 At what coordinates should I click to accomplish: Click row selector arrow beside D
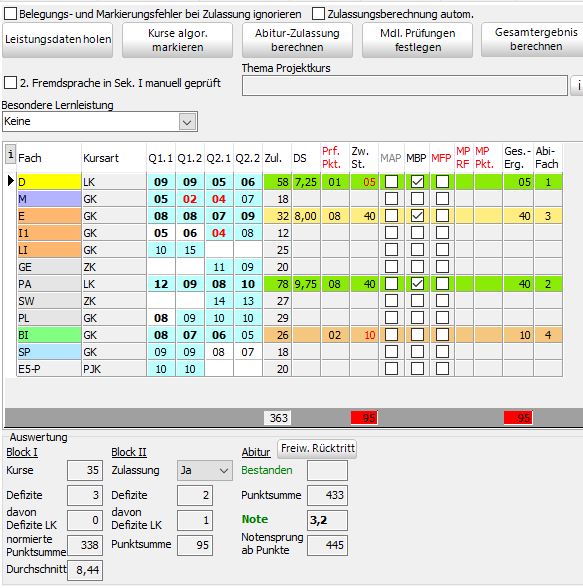[10, 182]
